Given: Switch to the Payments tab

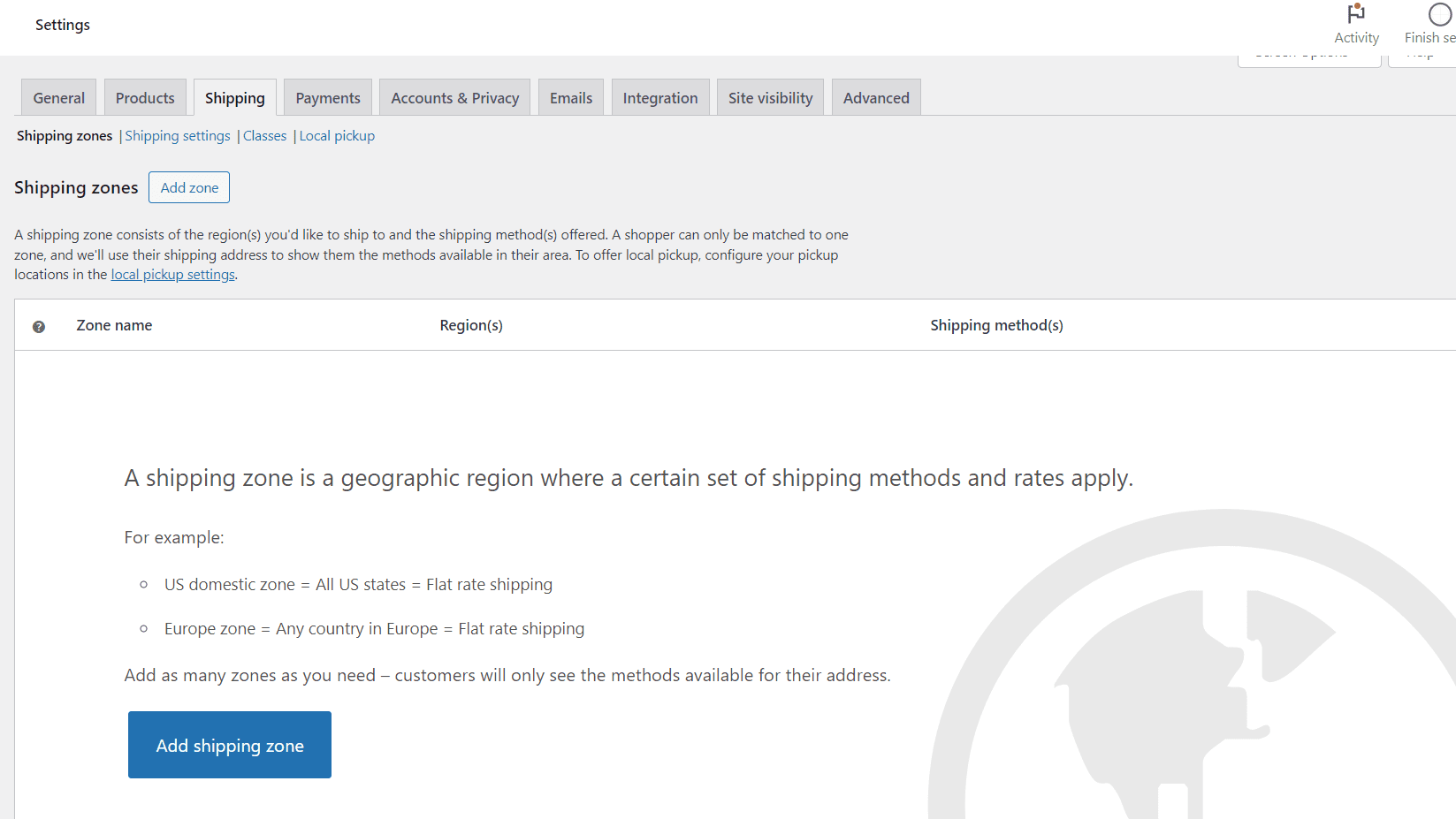Looking at the screenshot, I should coord(327,97).
